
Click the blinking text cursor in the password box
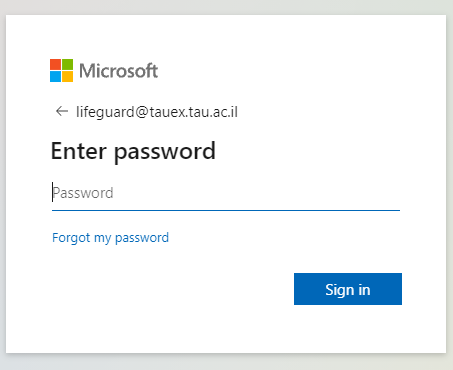pos(52,192)
